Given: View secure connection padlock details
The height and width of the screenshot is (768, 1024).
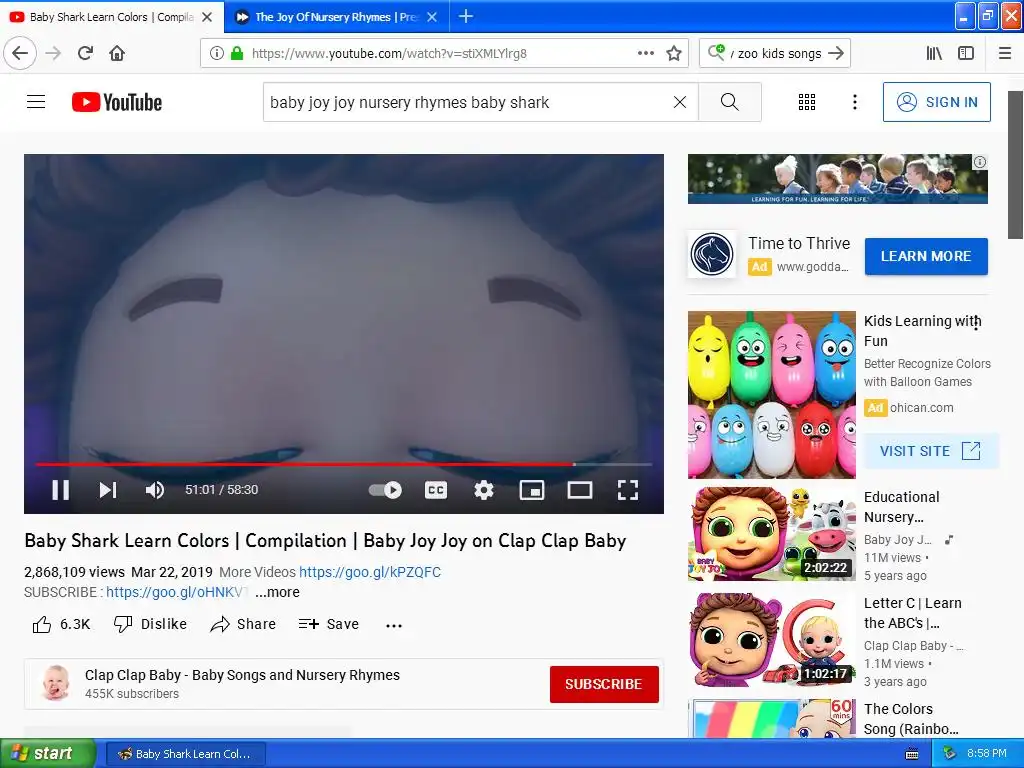Looking at the screenshot, I should (x=237, y=54).
